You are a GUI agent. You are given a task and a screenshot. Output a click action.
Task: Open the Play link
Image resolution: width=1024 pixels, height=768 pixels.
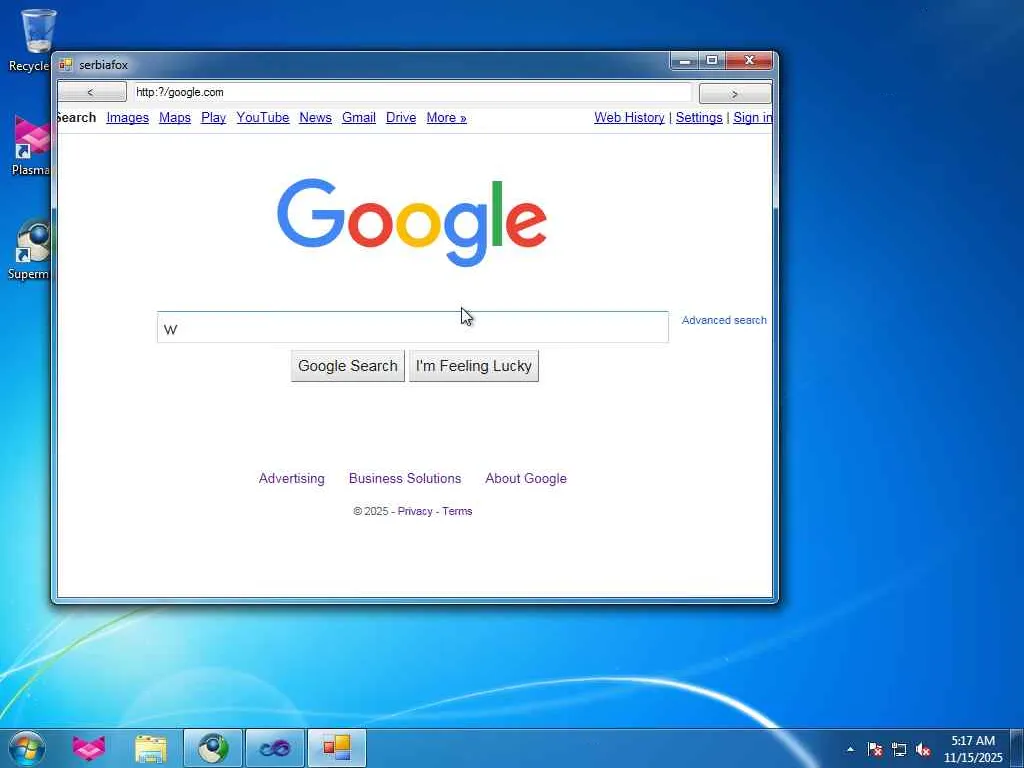point(214,118)
